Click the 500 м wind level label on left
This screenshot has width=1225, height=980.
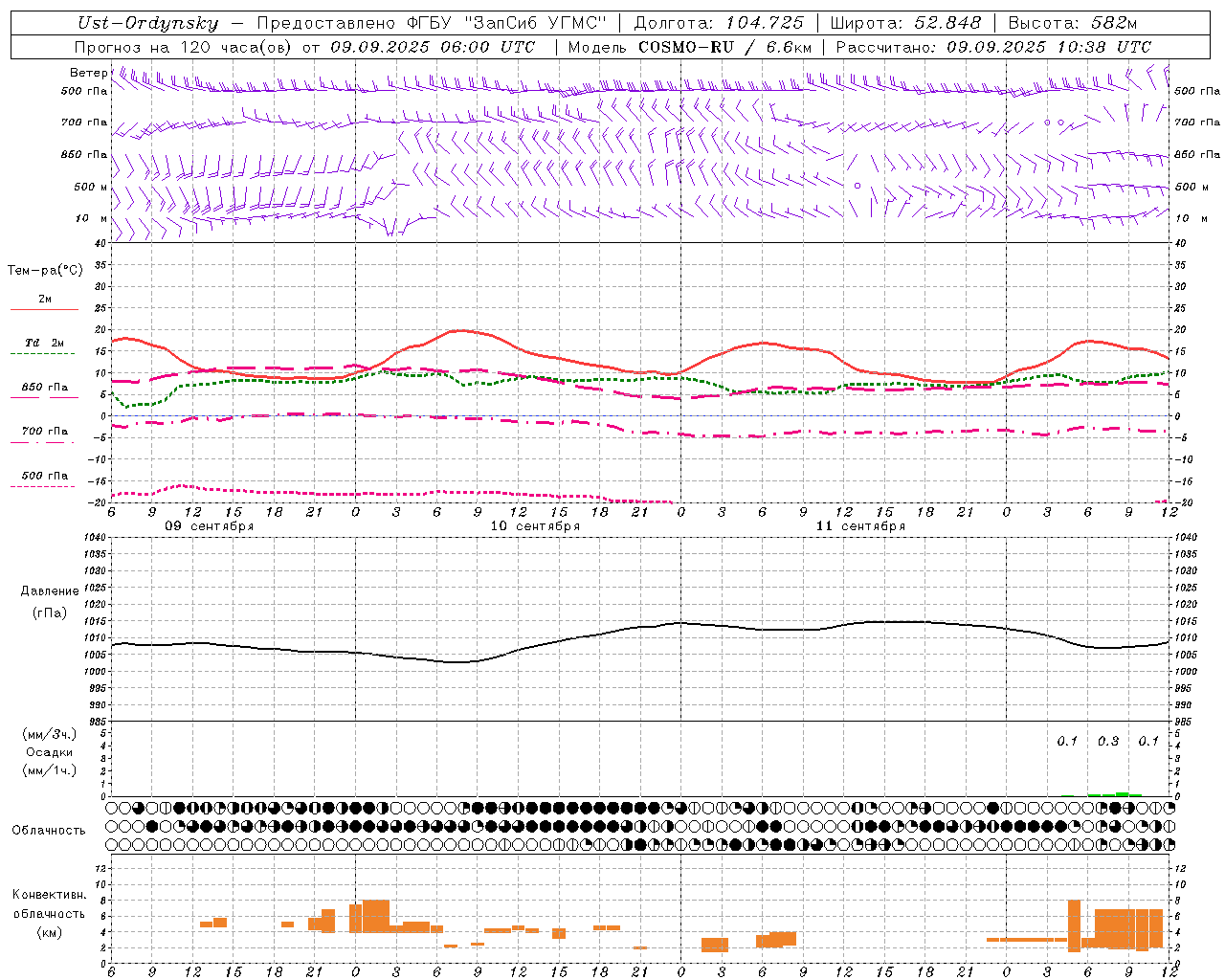[91, 187]
